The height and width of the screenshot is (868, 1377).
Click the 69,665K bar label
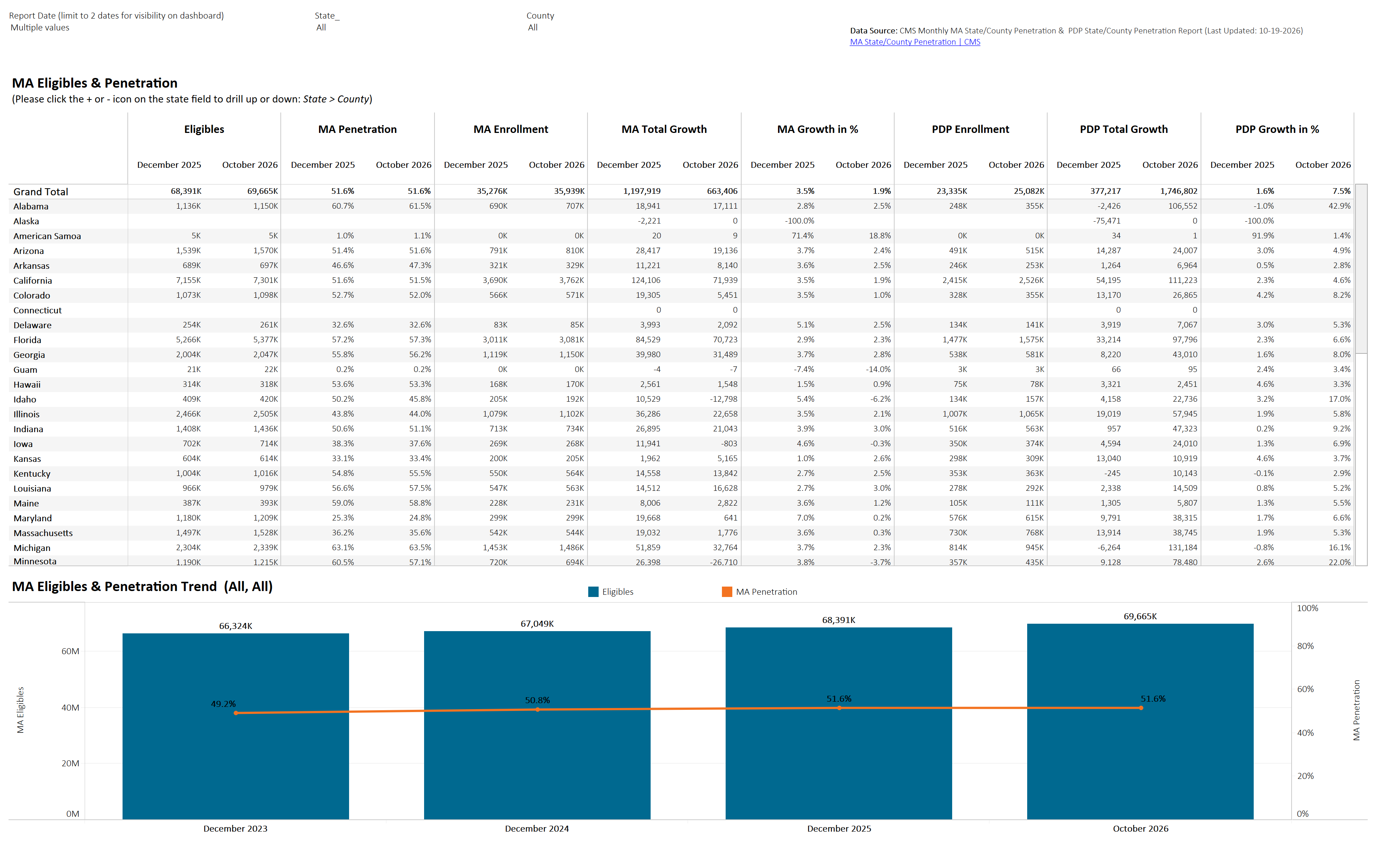tap(1140, 616)
